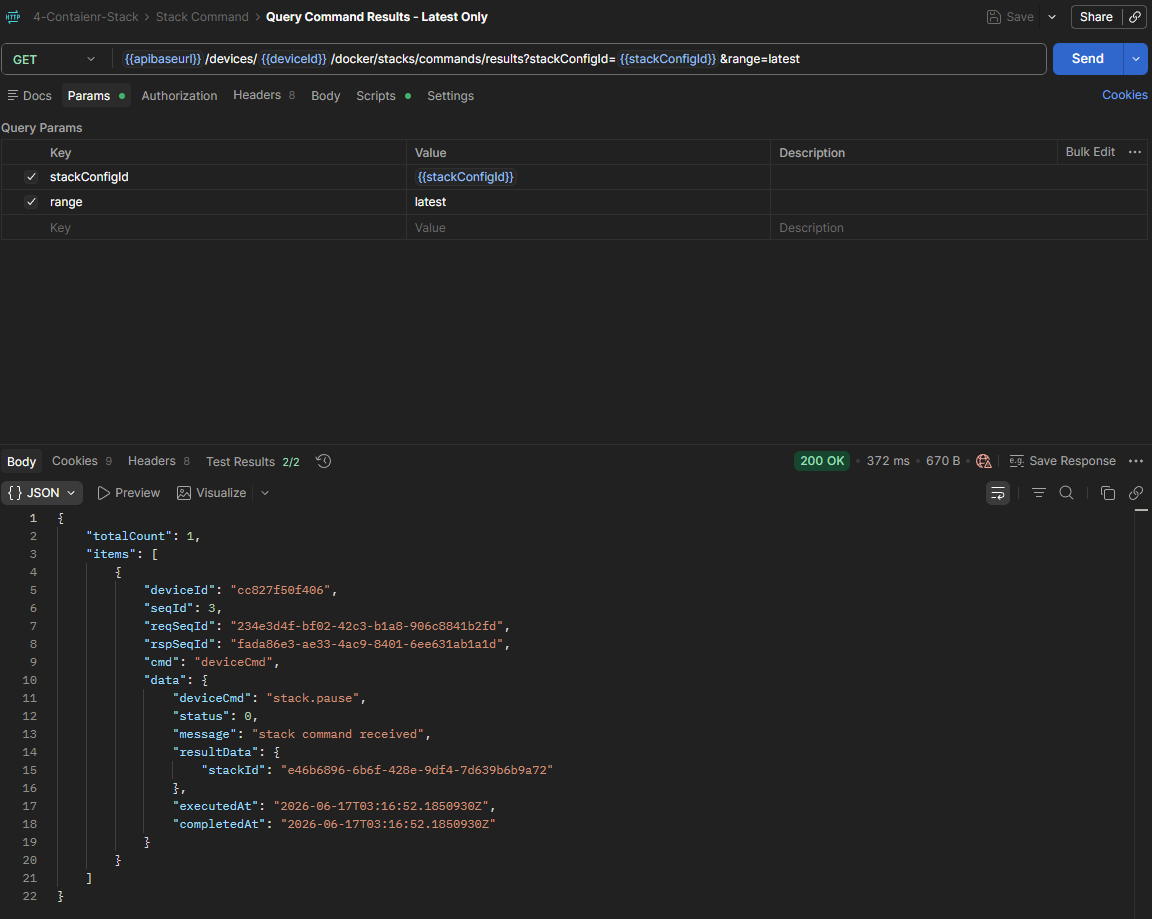Image resolution: width=1152 pixels, height=919 pixels.
Task: Copy response body with copy icon
Action: [1108, 493]
